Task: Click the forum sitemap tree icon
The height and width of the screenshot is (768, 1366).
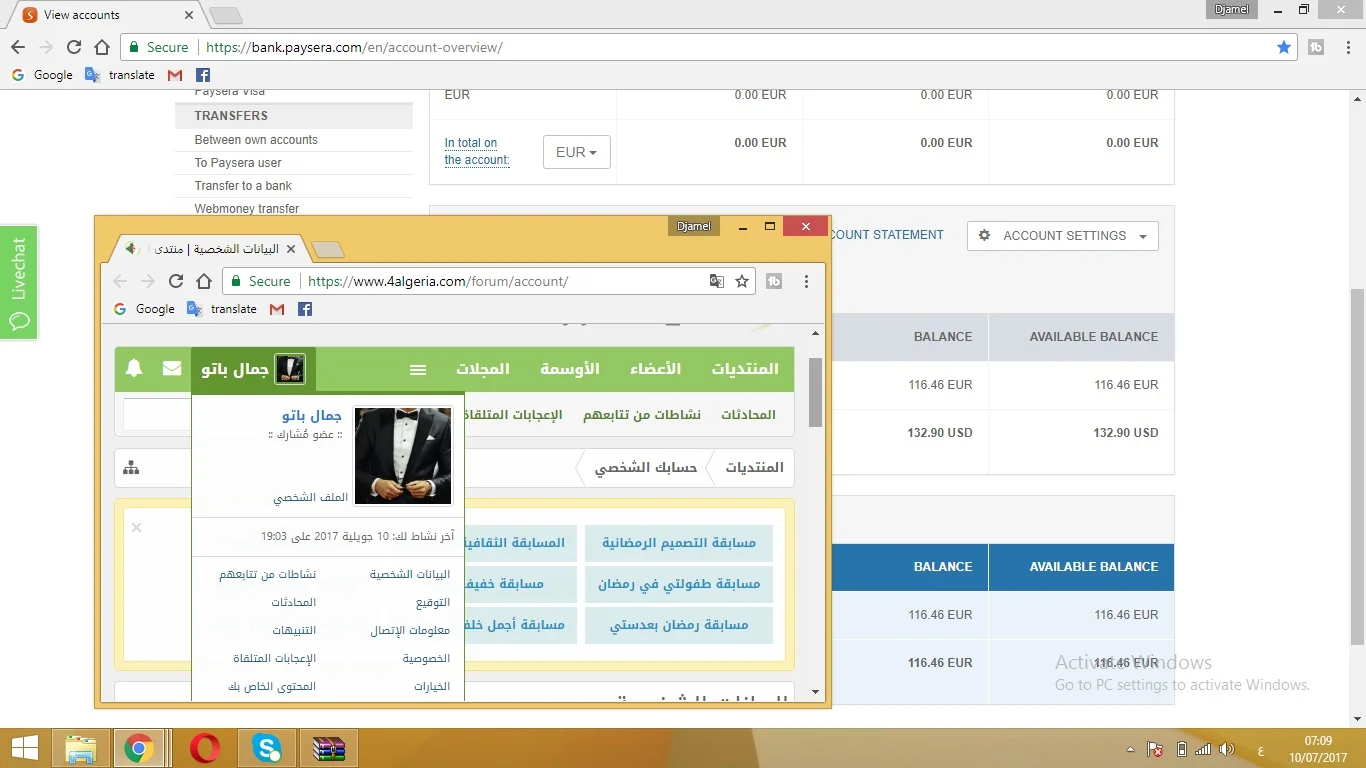Action: click(131, 468)
